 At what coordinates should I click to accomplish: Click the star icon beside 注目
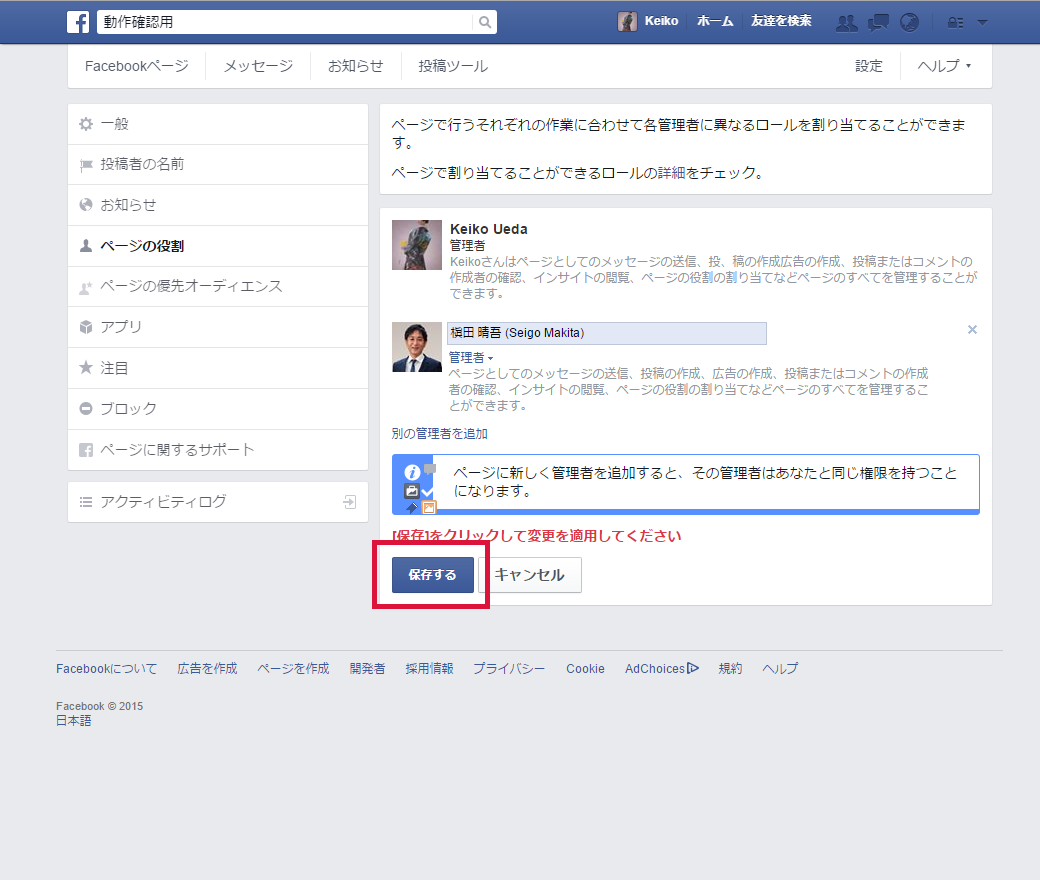(86, 367)
